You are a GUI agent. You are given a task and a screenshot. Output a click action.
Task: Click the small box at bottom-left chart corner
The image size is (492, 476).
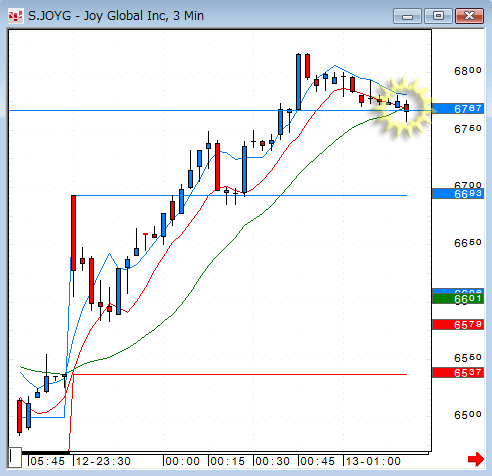click(15, 457)
